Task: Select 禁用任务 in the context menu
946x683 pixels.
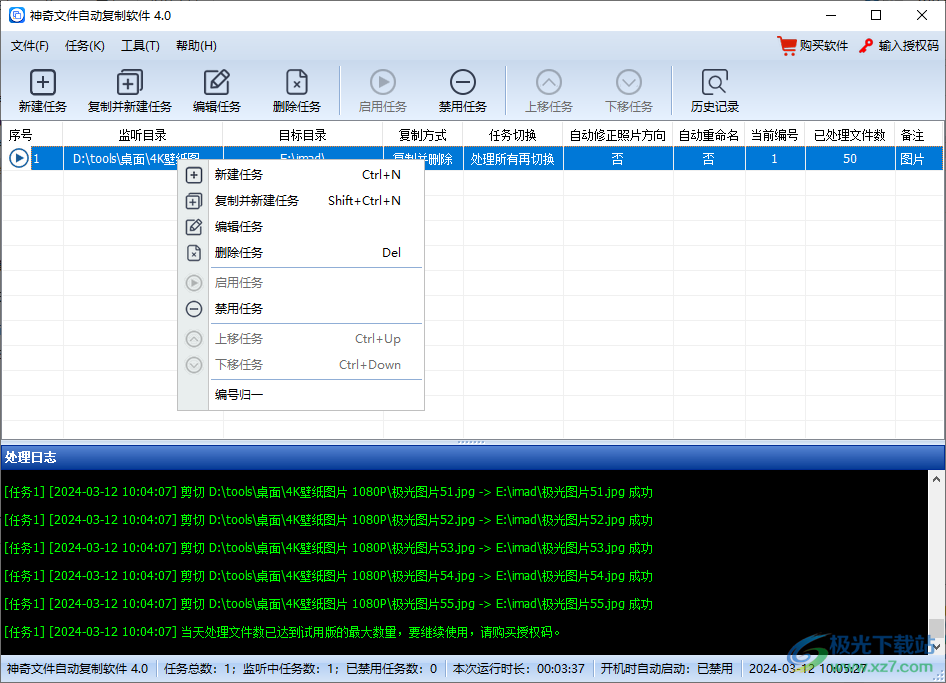Action: pos(239,309)
